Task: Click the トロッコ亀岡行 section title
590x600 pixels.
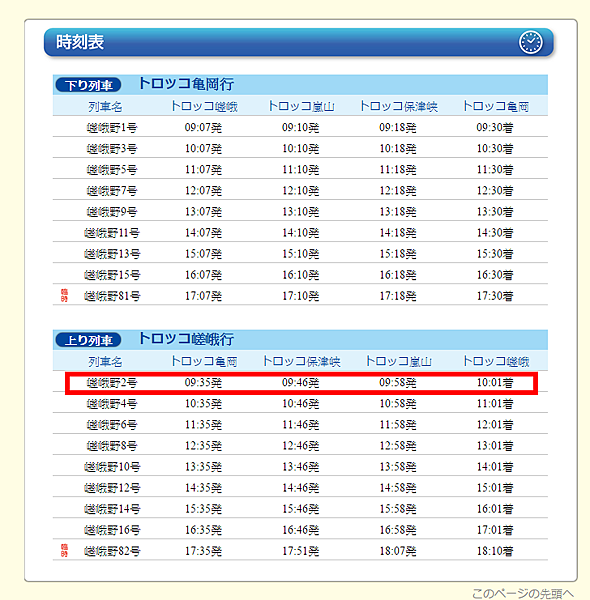Action: (186, 84)
